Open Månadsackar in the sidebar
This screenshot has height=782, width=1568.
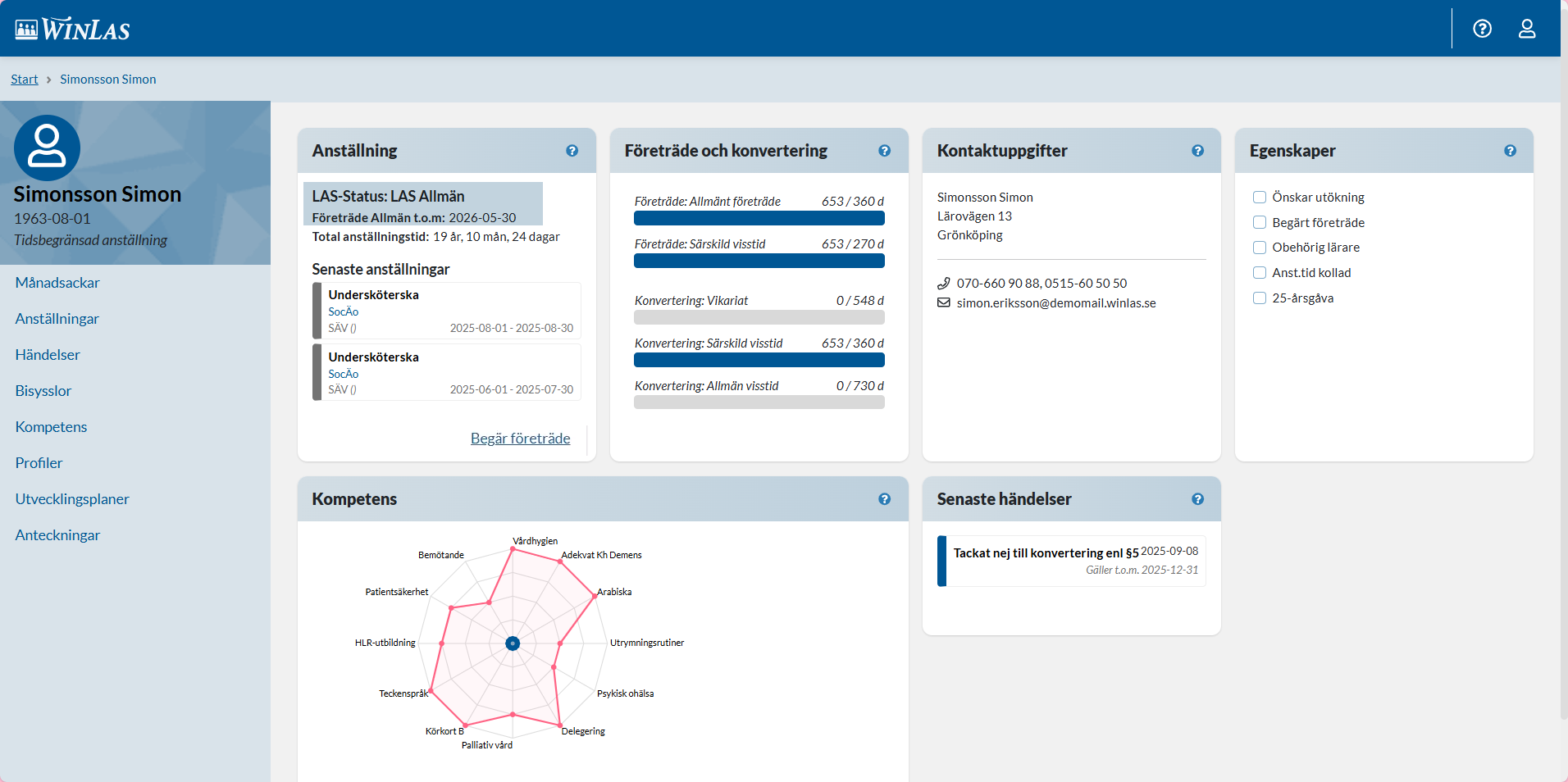57,283
